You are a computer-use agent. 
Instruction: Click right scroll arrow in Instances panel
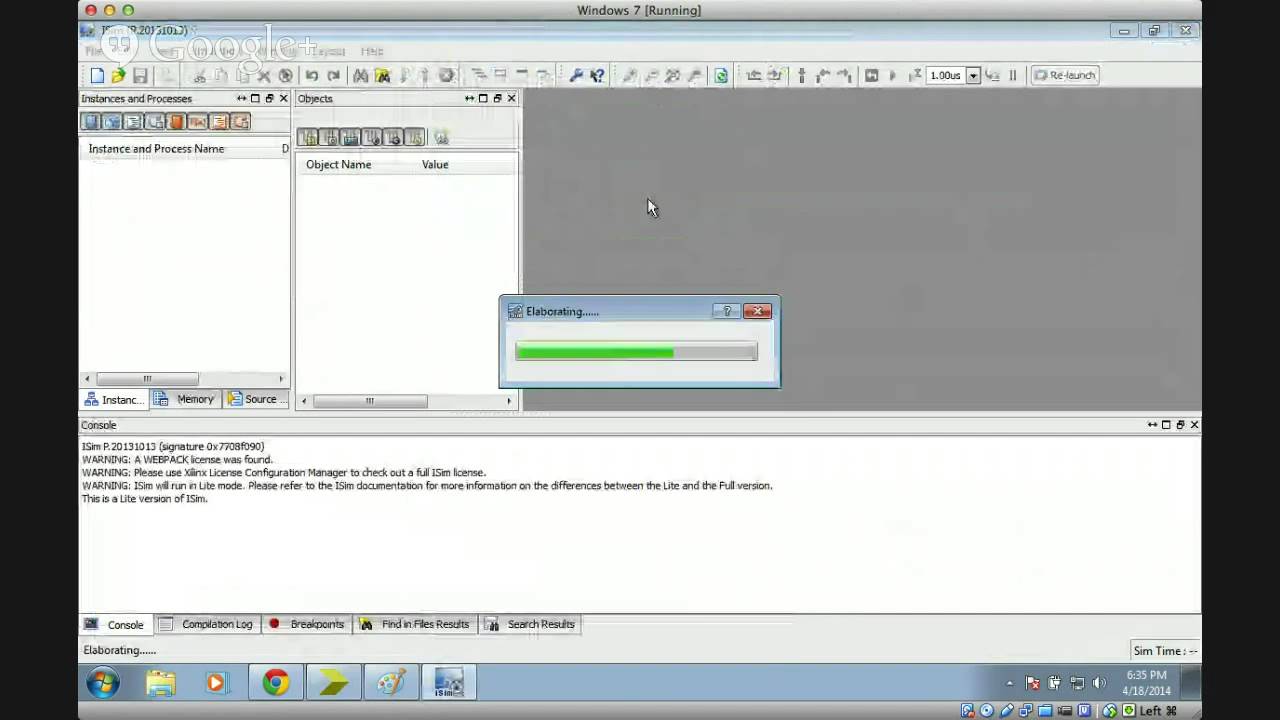coord(281,379)
